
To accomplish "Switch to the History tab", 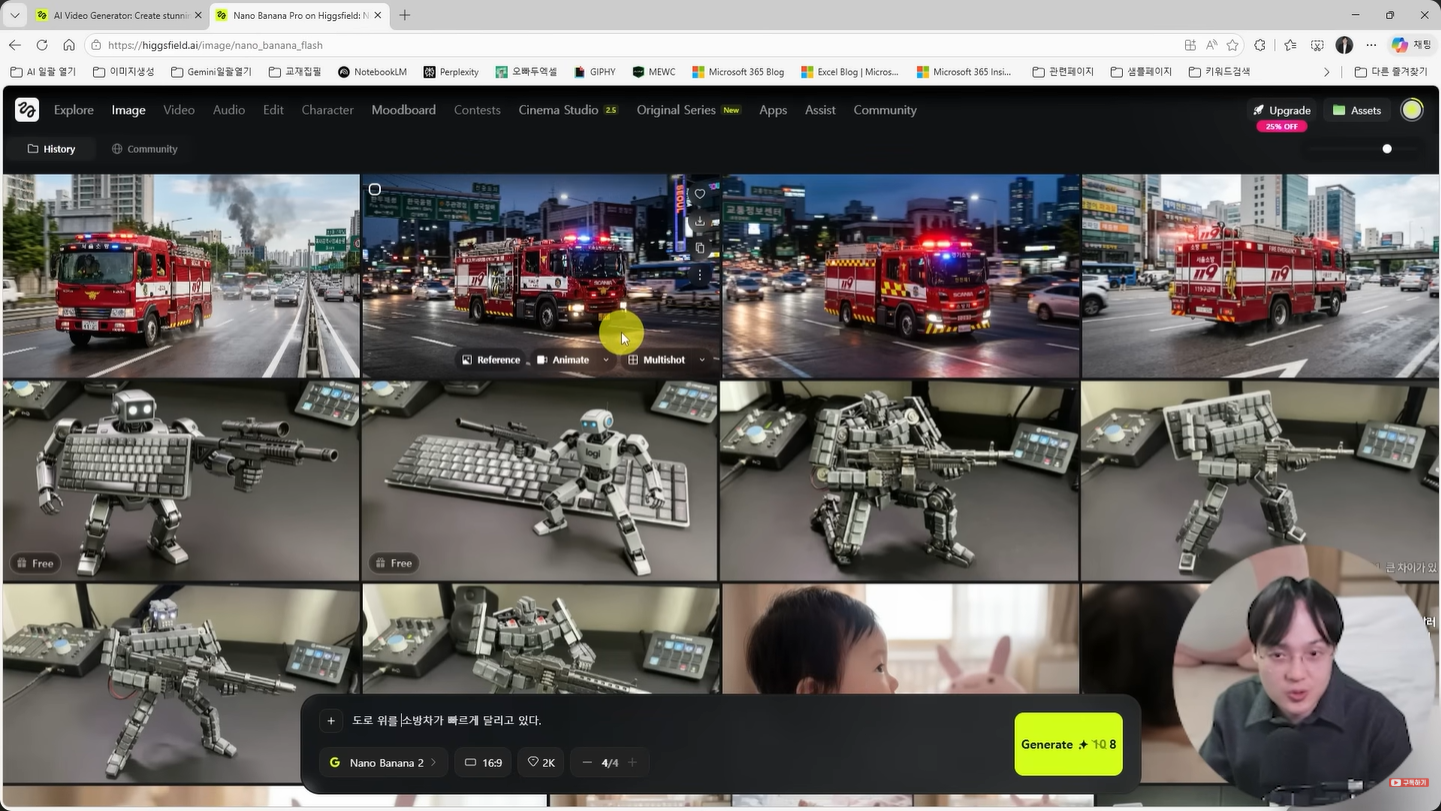I will [51, 149].
